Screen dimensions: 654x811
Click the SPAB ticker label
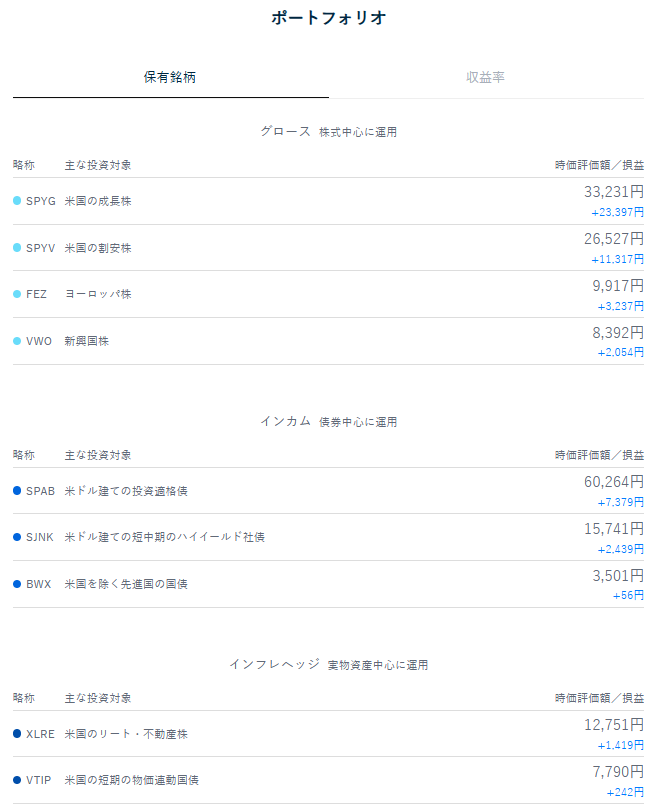pos(40,491)
